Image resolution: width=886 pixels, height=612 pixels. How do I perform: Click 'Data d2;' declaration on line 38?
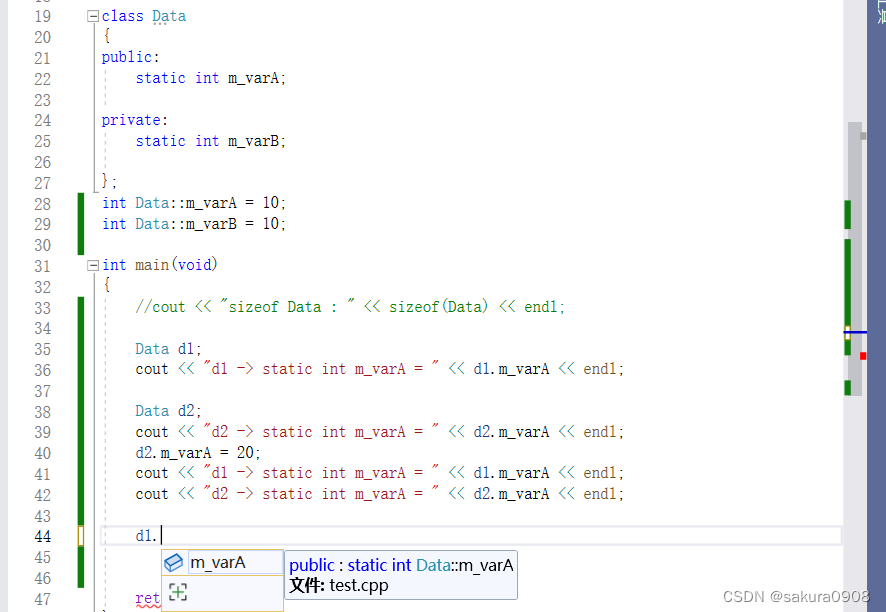tap(168, 411)
